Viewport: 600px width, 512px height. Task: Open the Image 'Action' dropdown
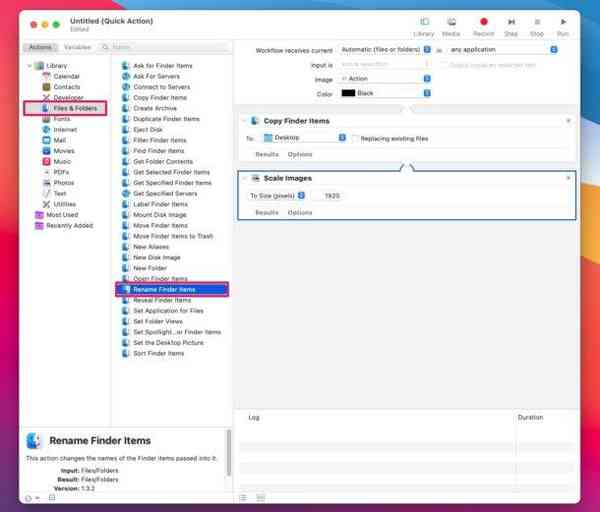(385, 79)
